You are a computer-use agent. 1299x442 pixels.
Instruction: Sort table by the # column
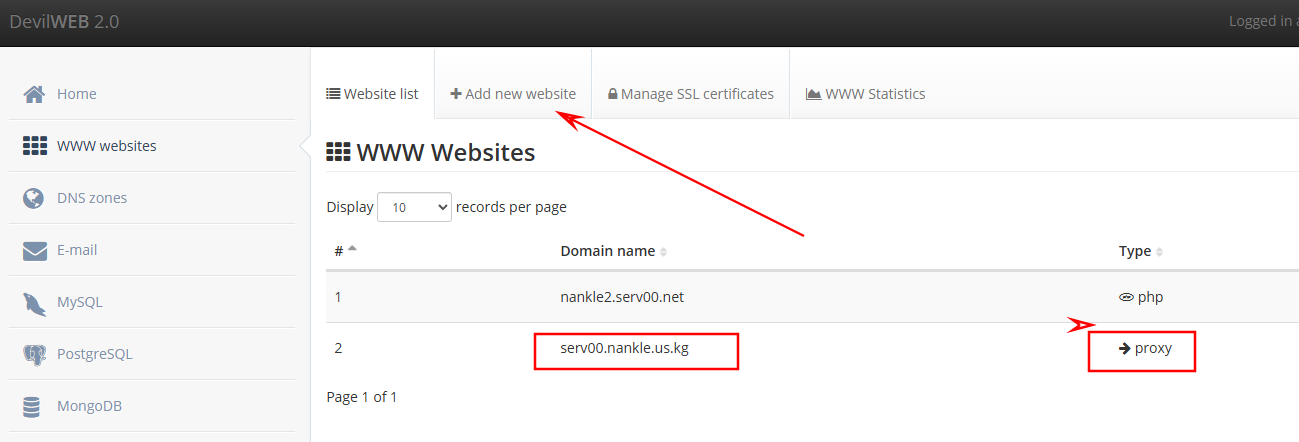(x=345, y=251)
